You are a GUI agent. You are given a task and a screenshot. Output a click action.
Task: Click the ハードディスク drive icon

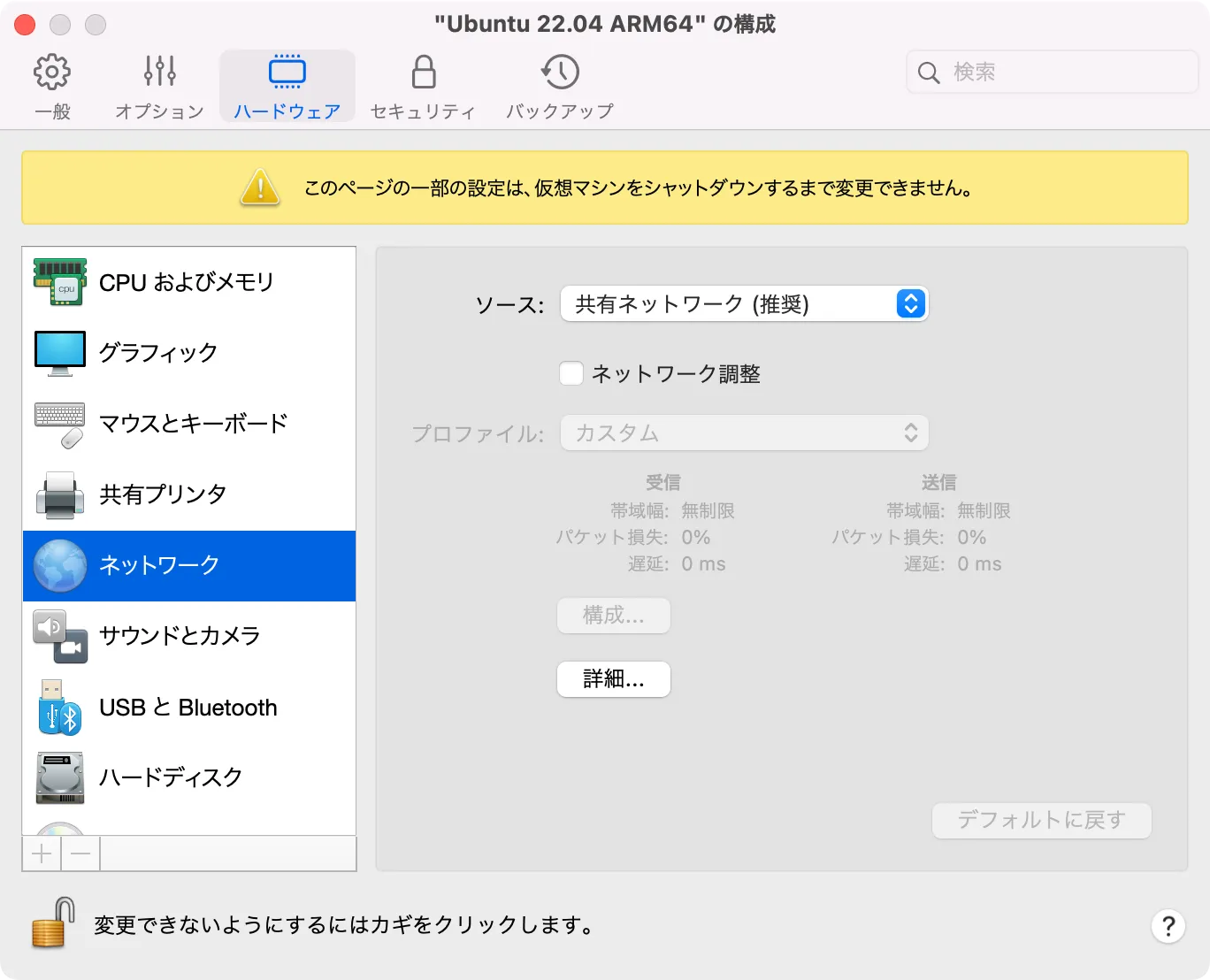tap(60, 777)
